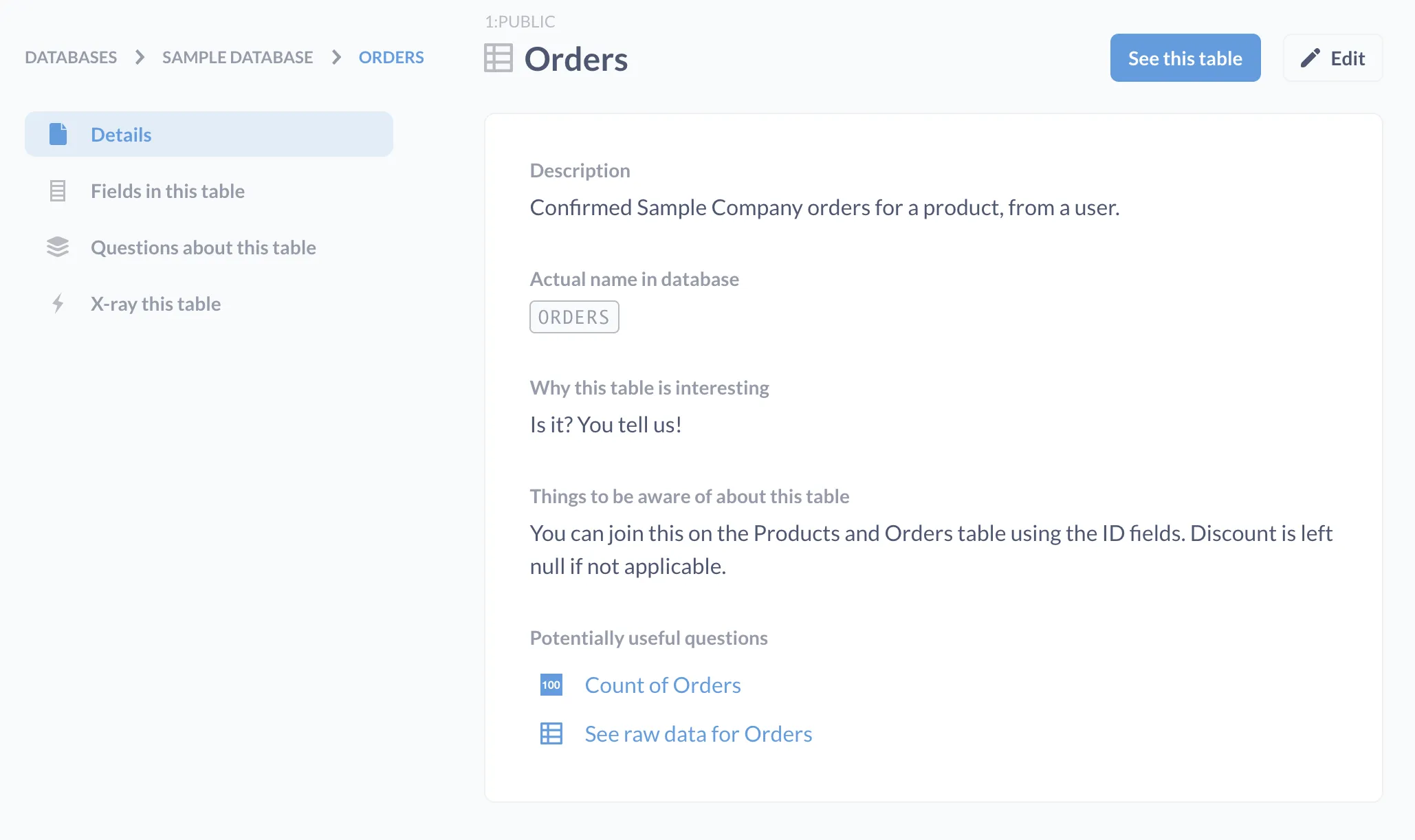Click the Details panel icon
Viewport: 1415px width, 840px height.
(x=57, y=133)
